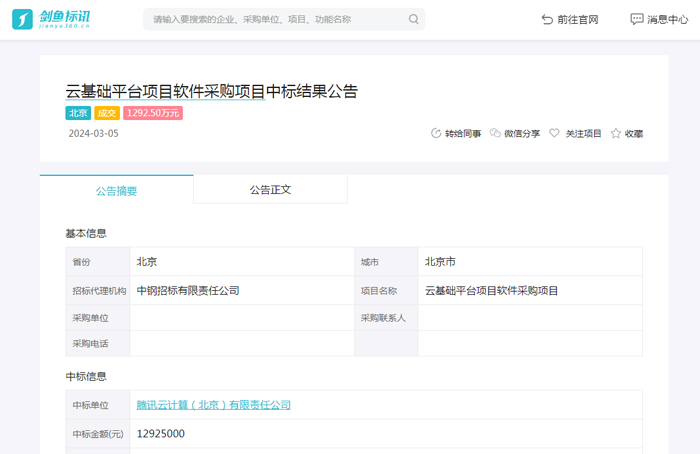Click the 微信分享 button text

(522, 133)
